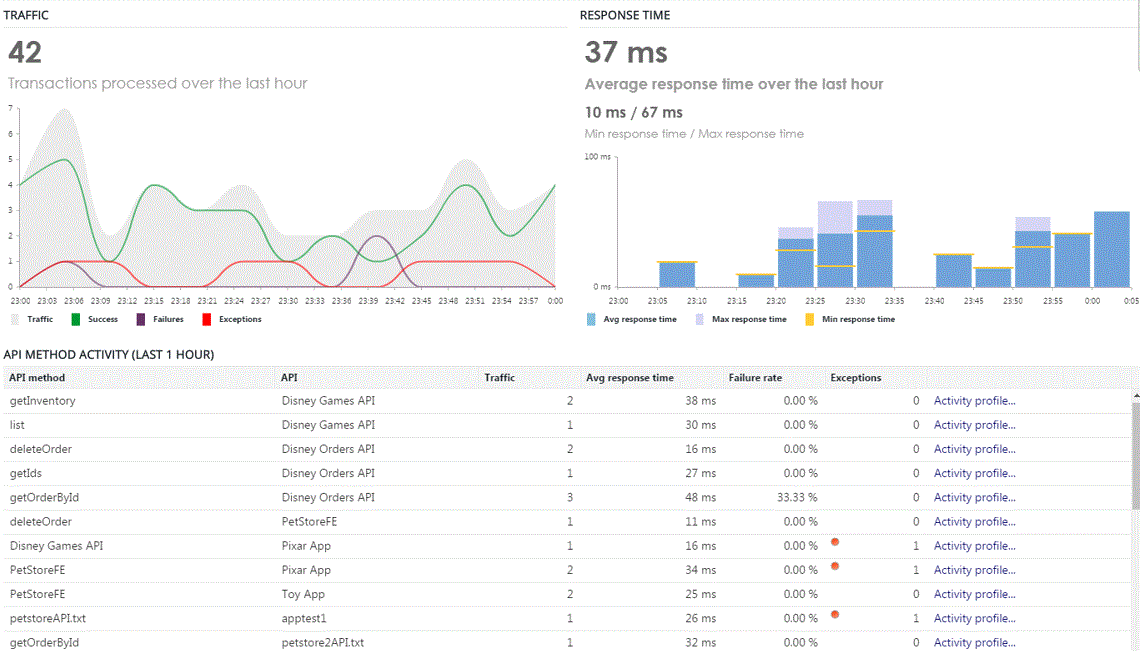This screenshot has height=651, width=1140.
Task: Sort by Avg response time column
Action: 629,378
